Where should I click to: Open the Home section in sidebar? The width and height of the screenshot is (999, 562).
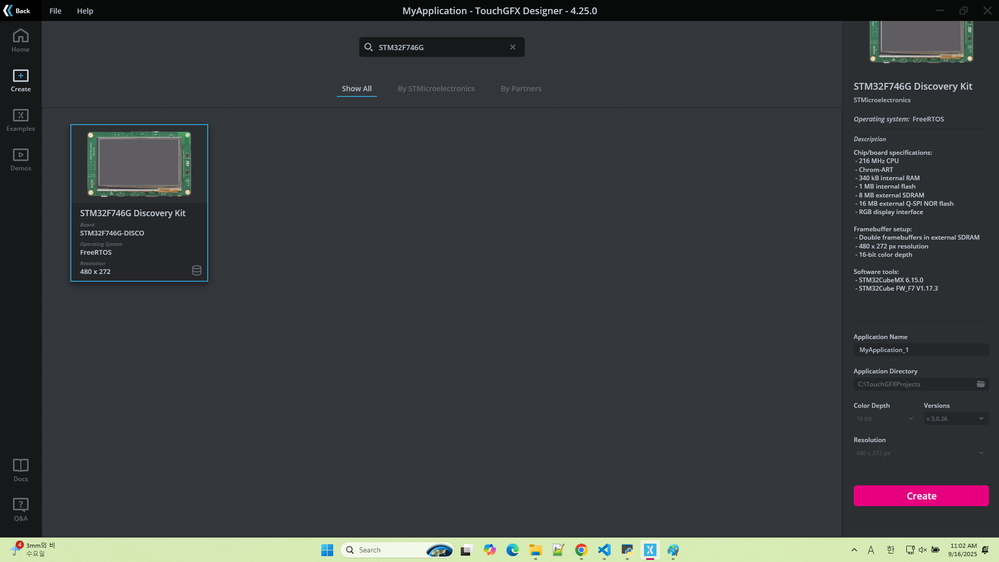pos(20,40)
